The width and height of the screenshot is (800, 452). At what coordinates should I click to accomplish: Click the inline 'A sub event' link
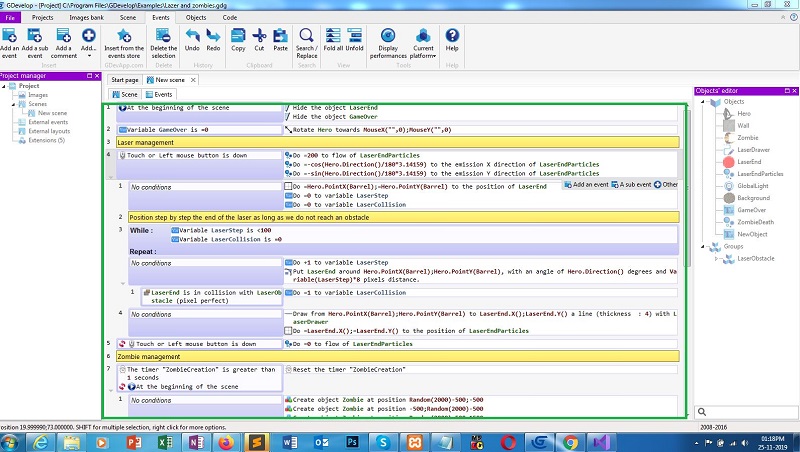(632, 184)
